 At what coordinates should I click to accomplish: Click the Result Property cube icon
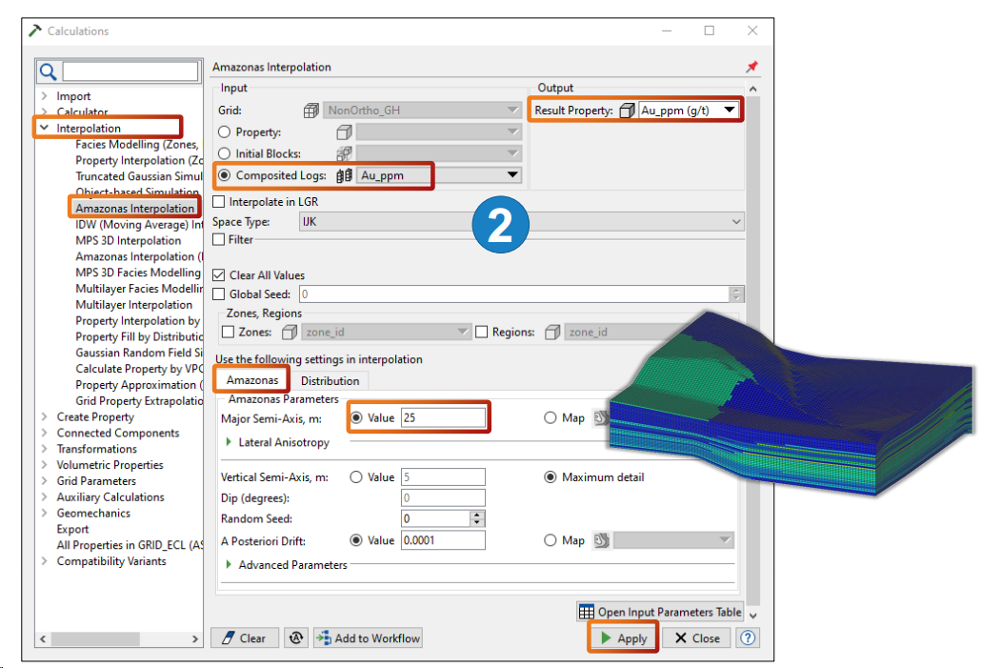point(627,111)
